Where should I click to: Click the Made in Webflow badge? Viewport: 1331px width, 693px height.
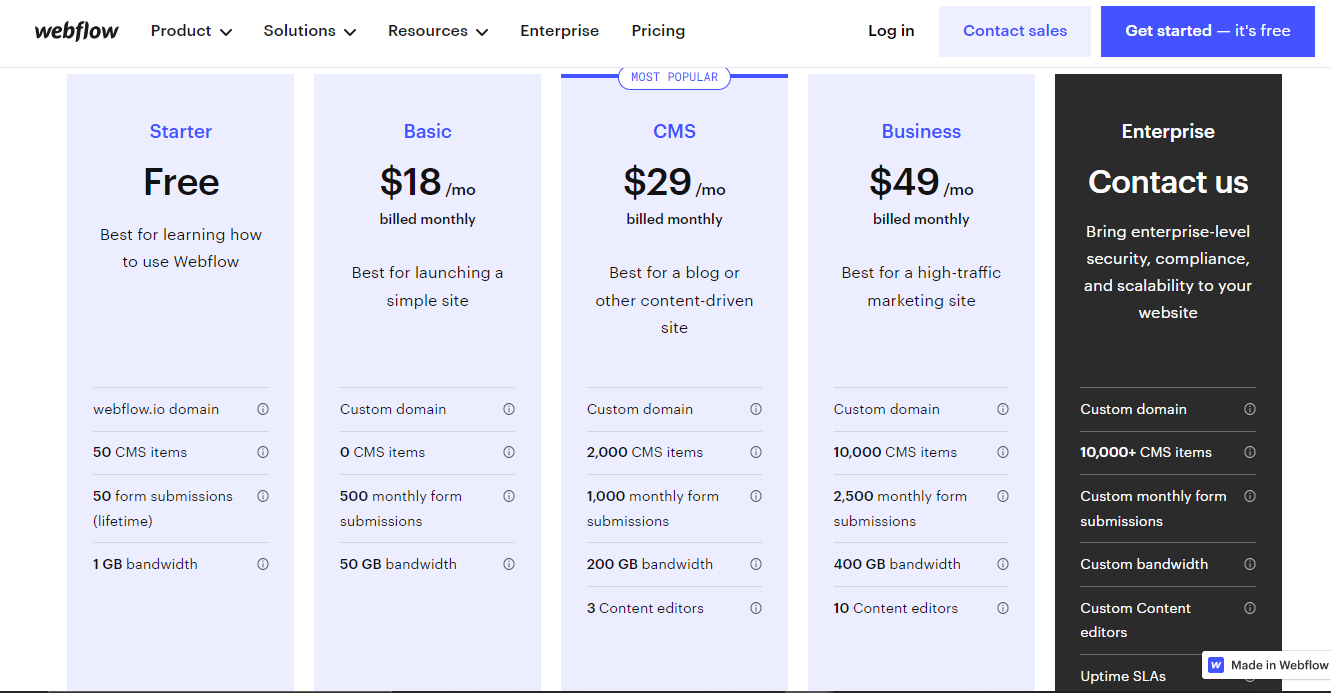click(1268, 665)
